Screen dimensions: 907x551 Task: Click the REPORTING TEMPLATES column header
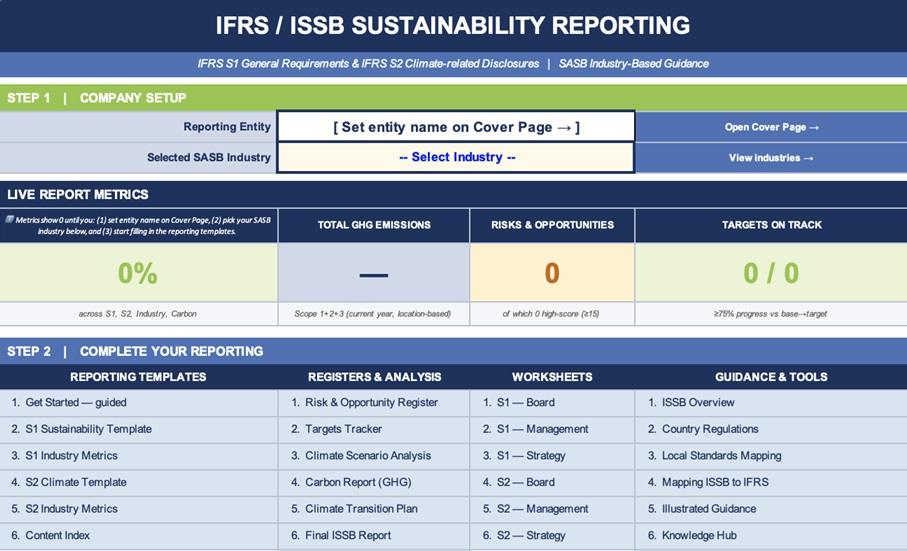pos(138,377)
